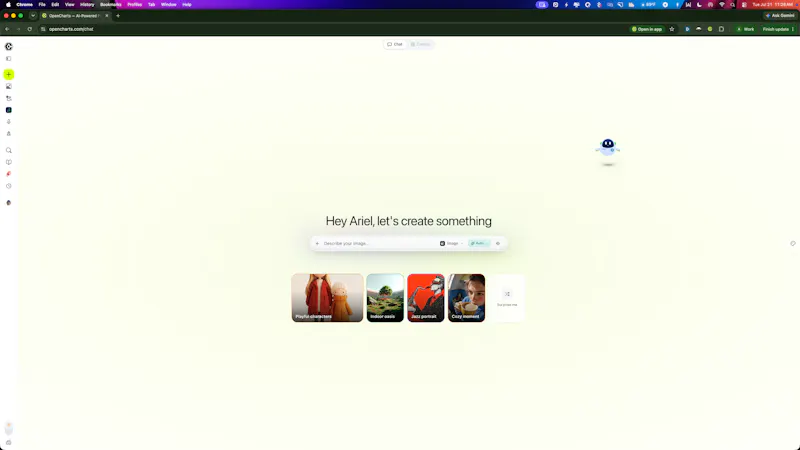Image resolution: width=800 pixels, height=450 pixels.
Task: Open the dark blue square sidebar icon
Action: pyautogui.click(x=9, y=110)
